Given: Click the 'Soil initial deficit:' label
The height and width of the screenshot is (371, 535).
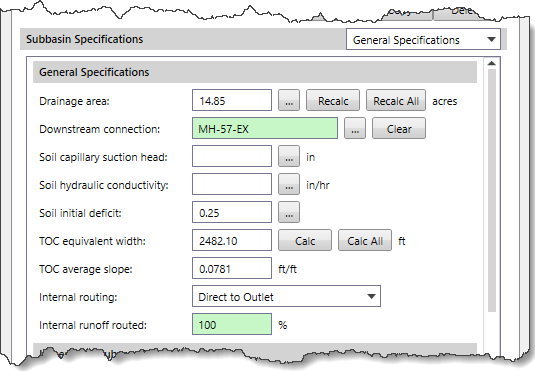Looking at the screenshot, I should point(80,213).
